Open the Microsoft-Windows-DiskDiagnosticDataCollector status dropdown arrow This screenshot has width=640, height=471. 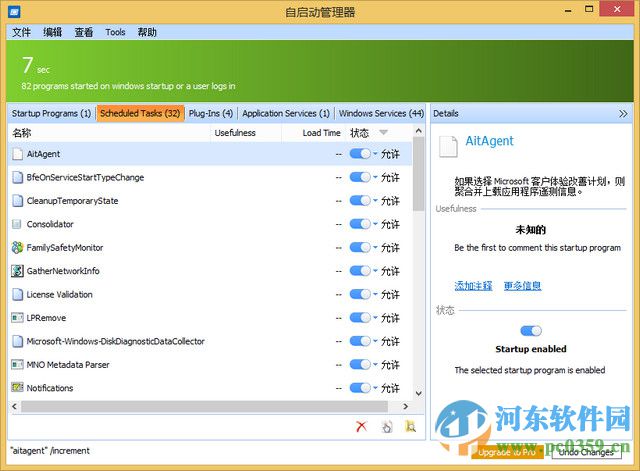tap(375, 341)
